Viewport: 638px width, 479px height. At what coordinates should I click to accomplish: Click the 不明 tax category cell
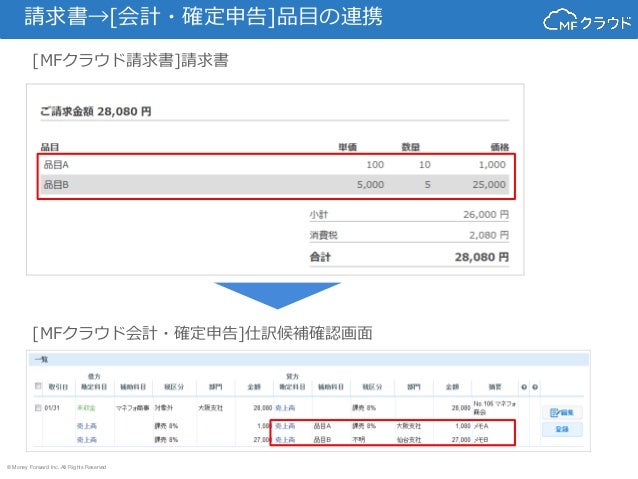(358, 440)
